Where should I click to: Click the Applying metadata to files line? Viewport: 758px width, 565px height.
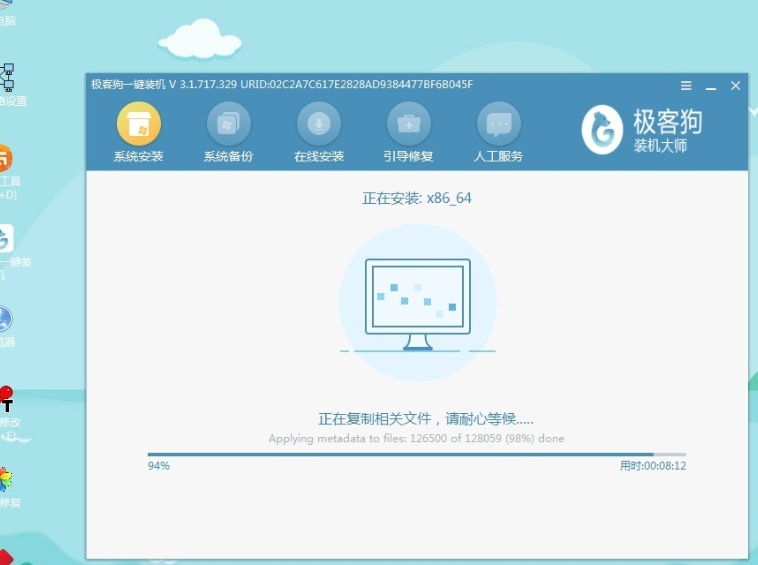pos(417,439)
